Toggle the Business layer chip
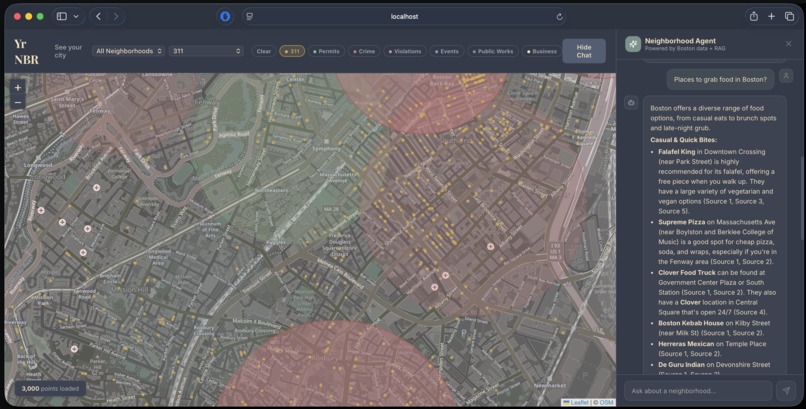 [542, 51]
